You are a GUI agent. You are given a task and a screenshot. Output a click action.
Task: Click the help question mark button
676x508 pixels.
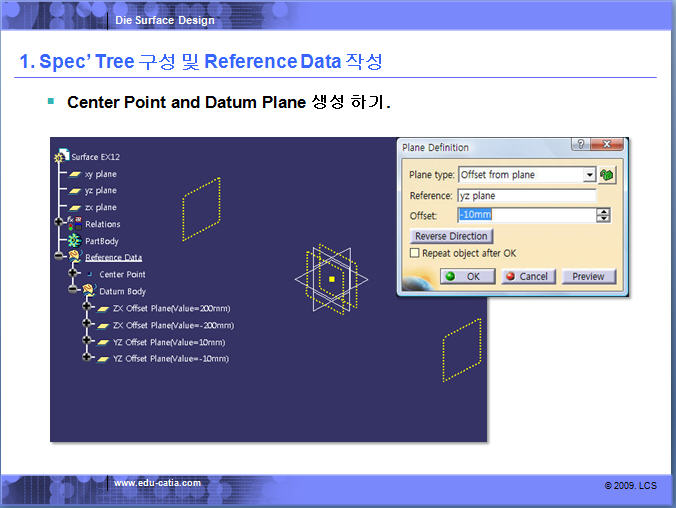(579, 145)
